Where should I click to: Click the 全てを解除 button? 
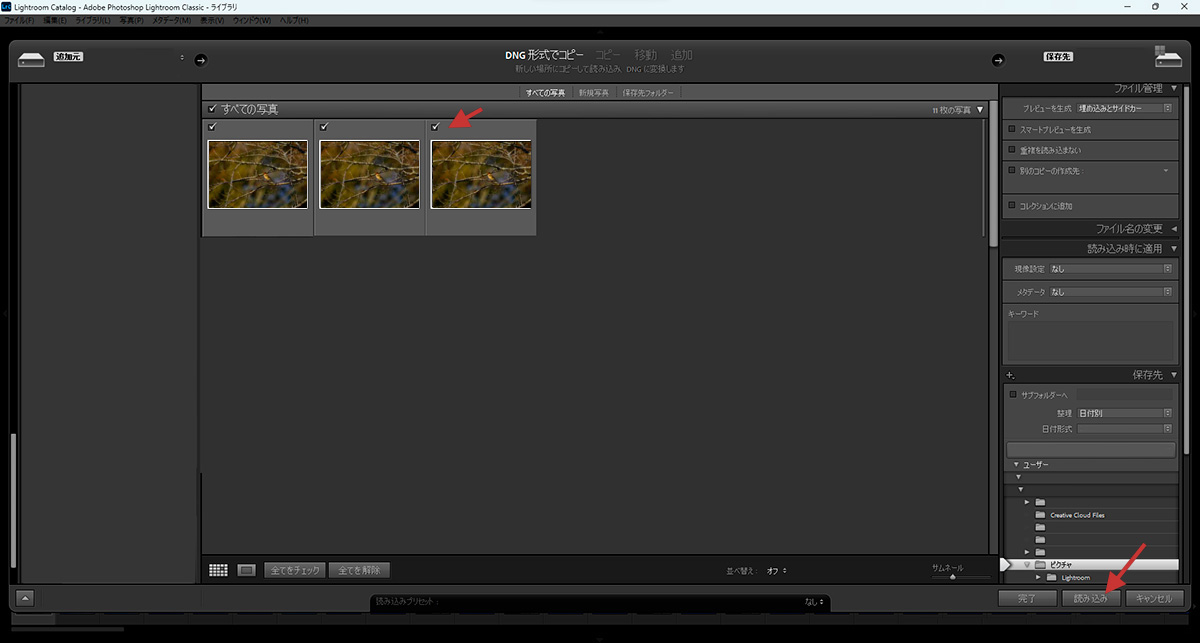tap(359, 570)
